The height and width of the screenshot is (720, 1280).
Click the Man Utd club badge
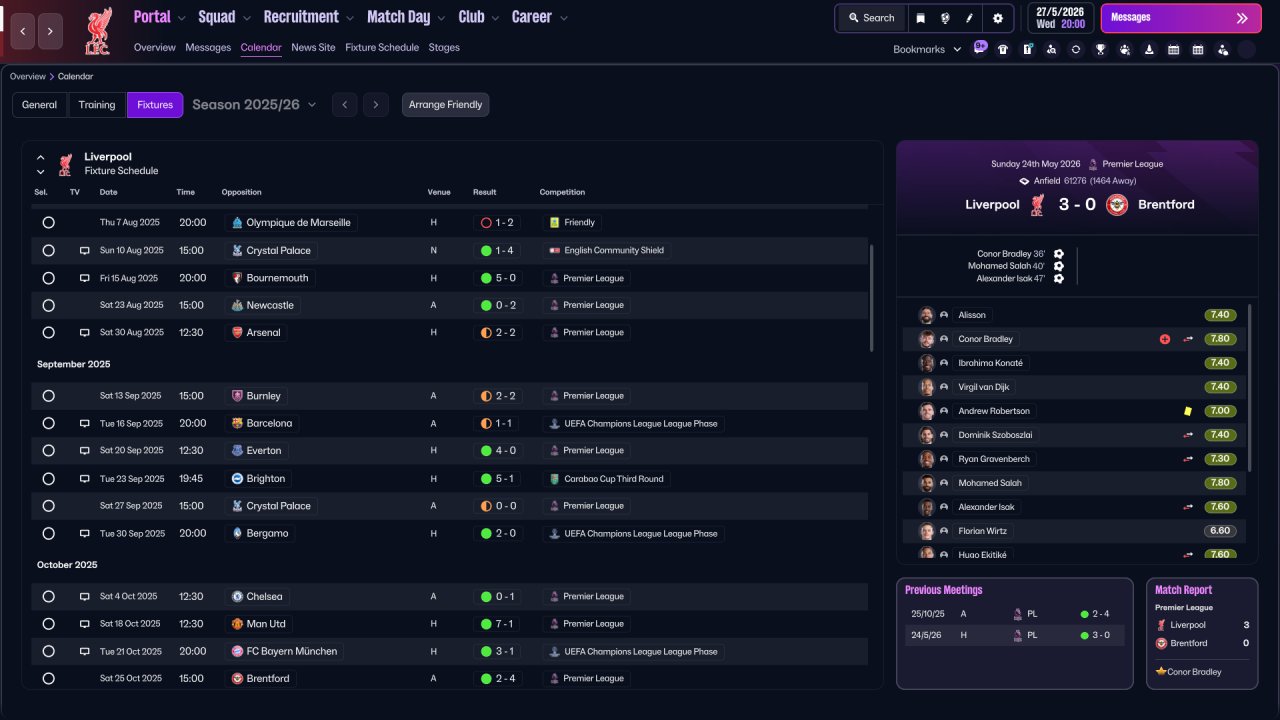click(x=237, y=624)
